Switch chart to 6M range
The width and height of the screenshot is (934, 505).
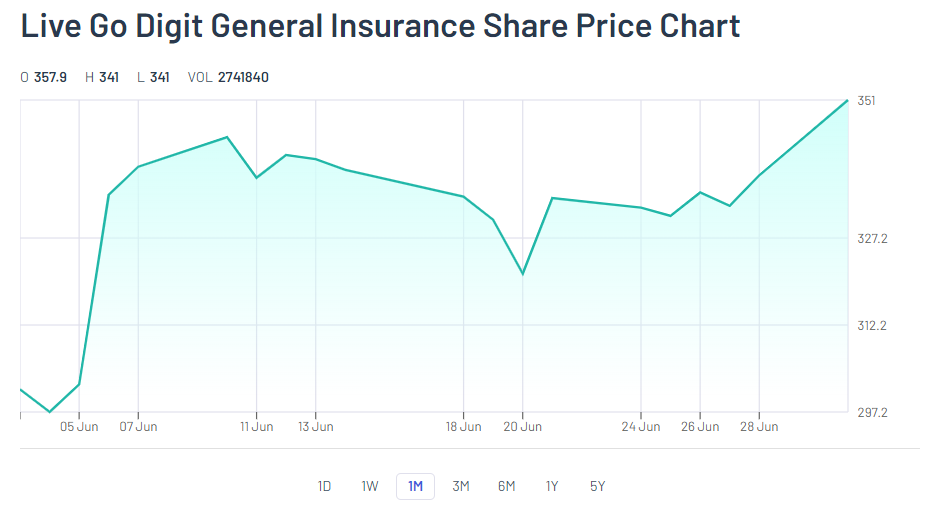pyautogui.click(x=506, y=487)
